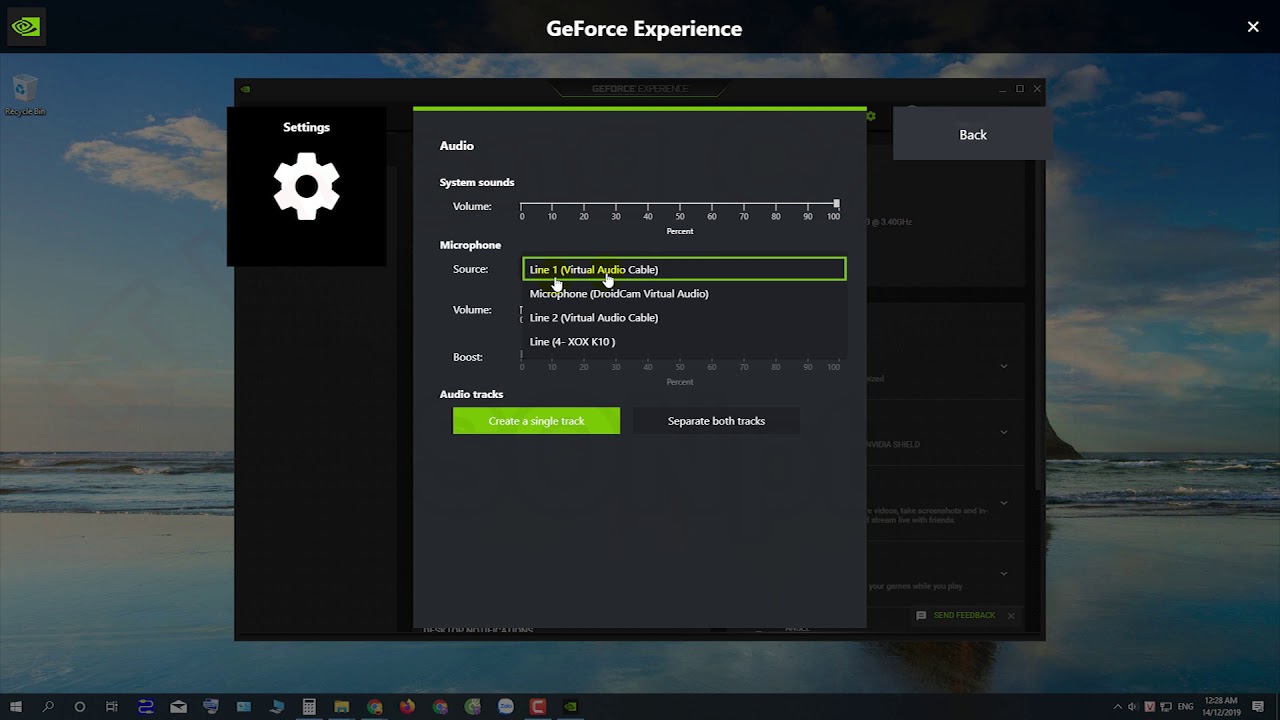The width and height of the screenshot is (1280, 720).
Task: Open the taskbar clock and date
Action: tap(1222, 707)
